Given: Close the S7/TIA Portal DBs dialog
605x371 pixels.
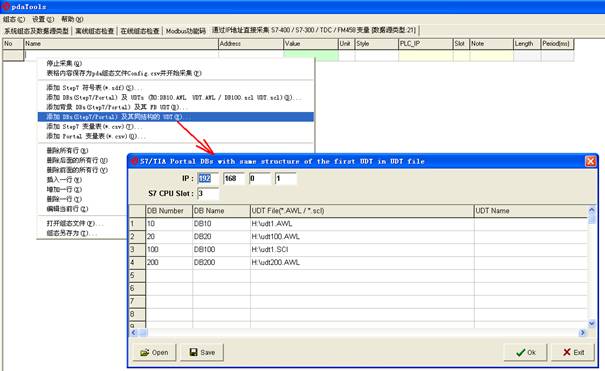Looking at the screenshot, I should [x=590, y=161].
